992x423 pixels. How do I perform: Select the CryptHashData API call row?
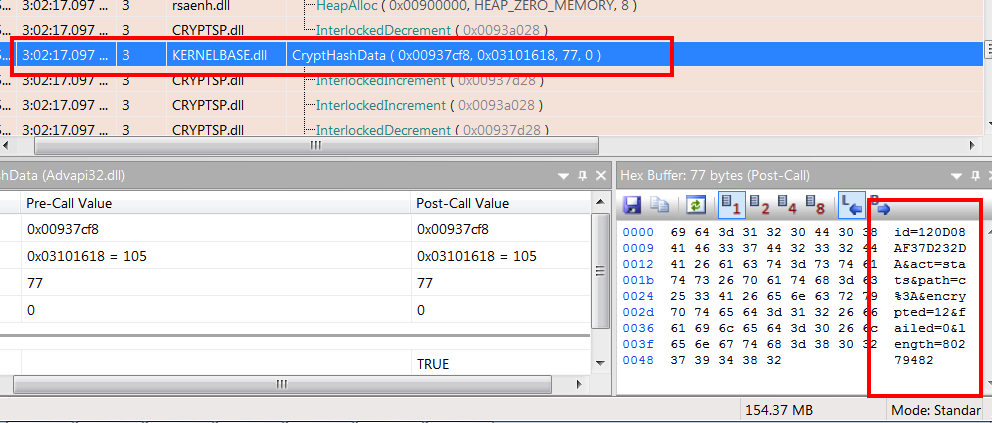(446, 54)
